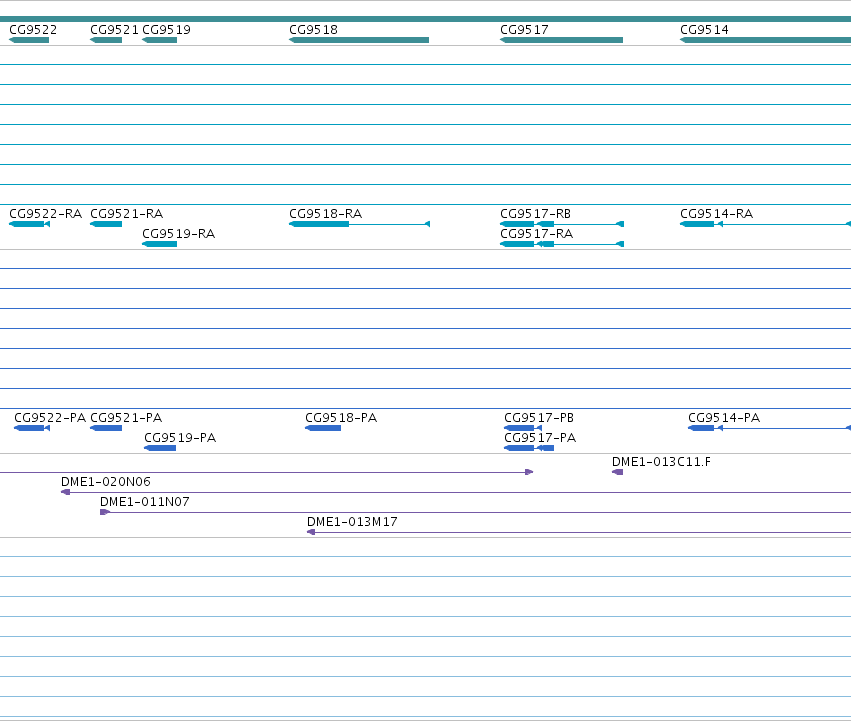Click the CG9521-RA transcript bar

pos(106,224)
